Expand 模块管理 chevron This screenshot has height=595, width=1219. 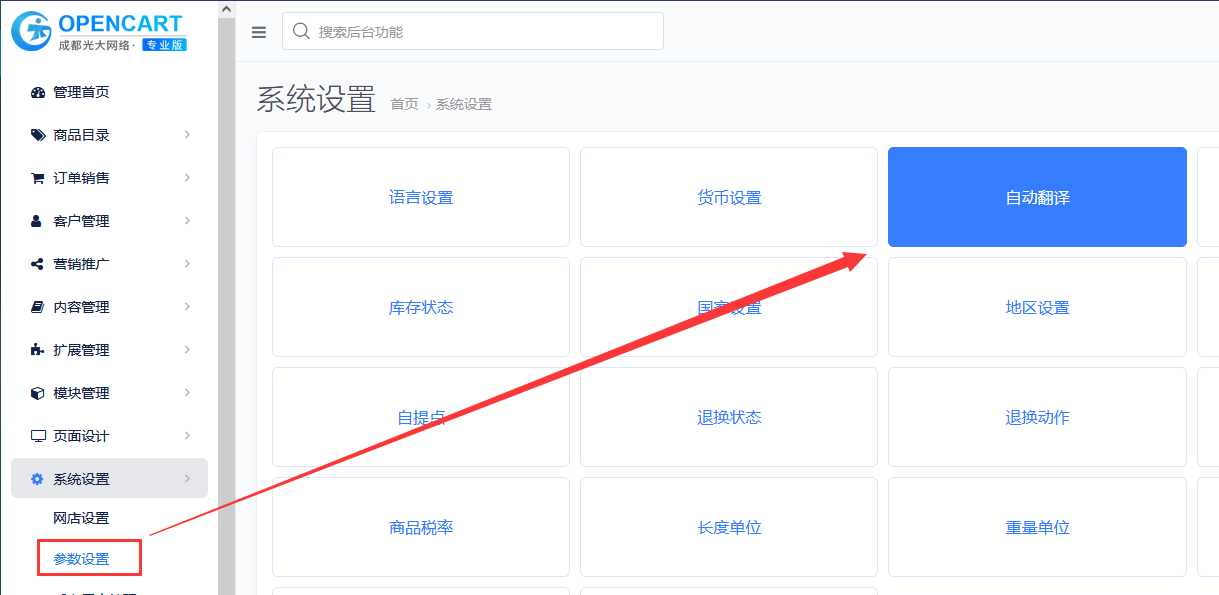(187, 393)
